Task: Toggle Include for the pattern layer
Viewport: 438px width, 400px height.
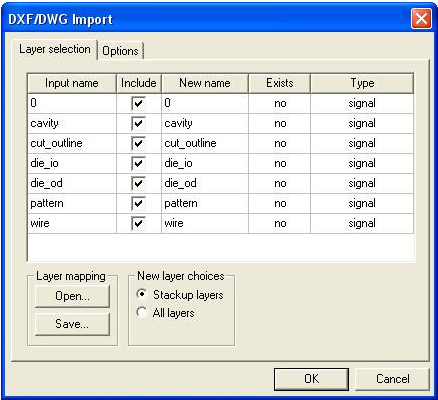Action: tap(138, 204)
